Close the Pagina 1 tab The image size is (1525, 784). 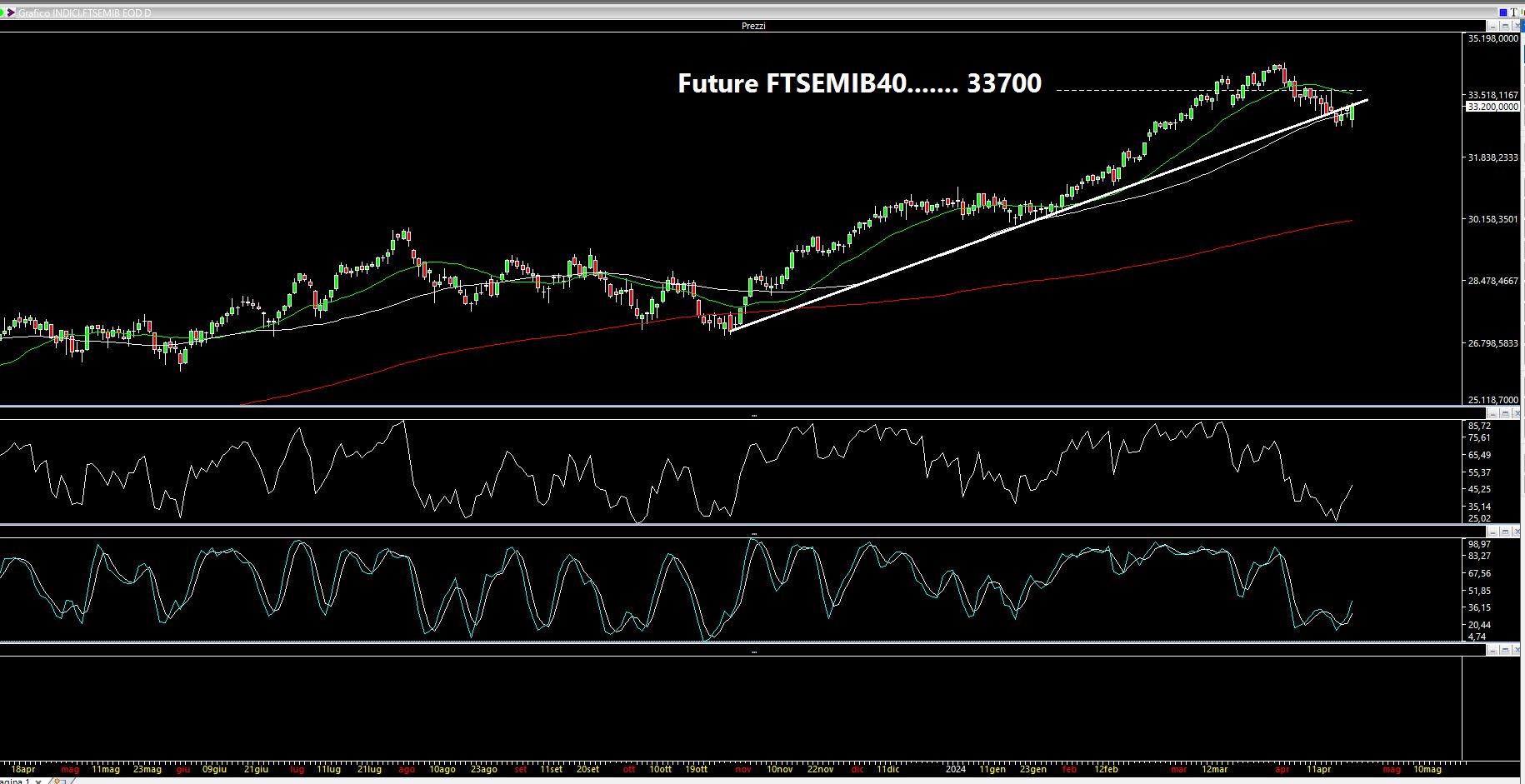point(38,782)
